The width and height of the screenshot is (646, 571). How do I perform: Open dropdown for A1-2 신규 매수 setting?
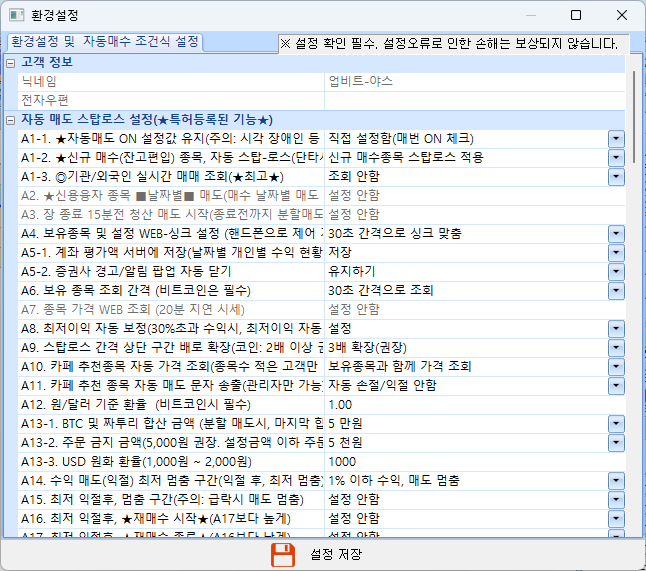coord(616,157)
